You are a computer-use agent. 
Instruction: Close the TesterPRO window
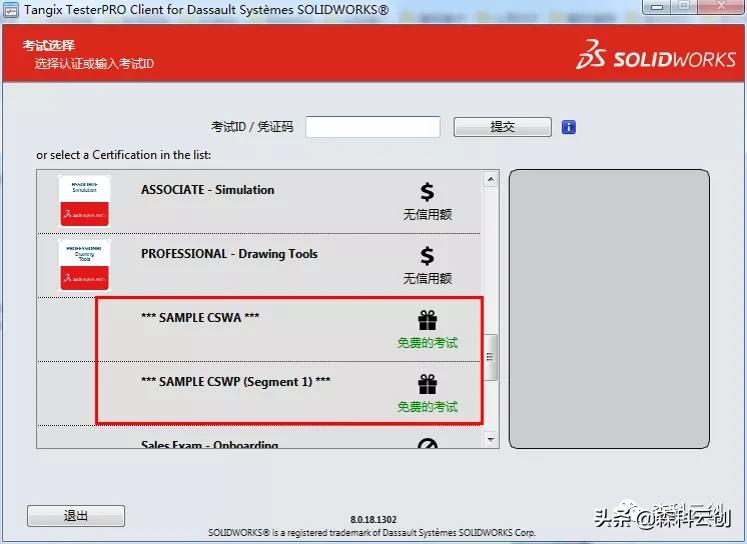721,6
